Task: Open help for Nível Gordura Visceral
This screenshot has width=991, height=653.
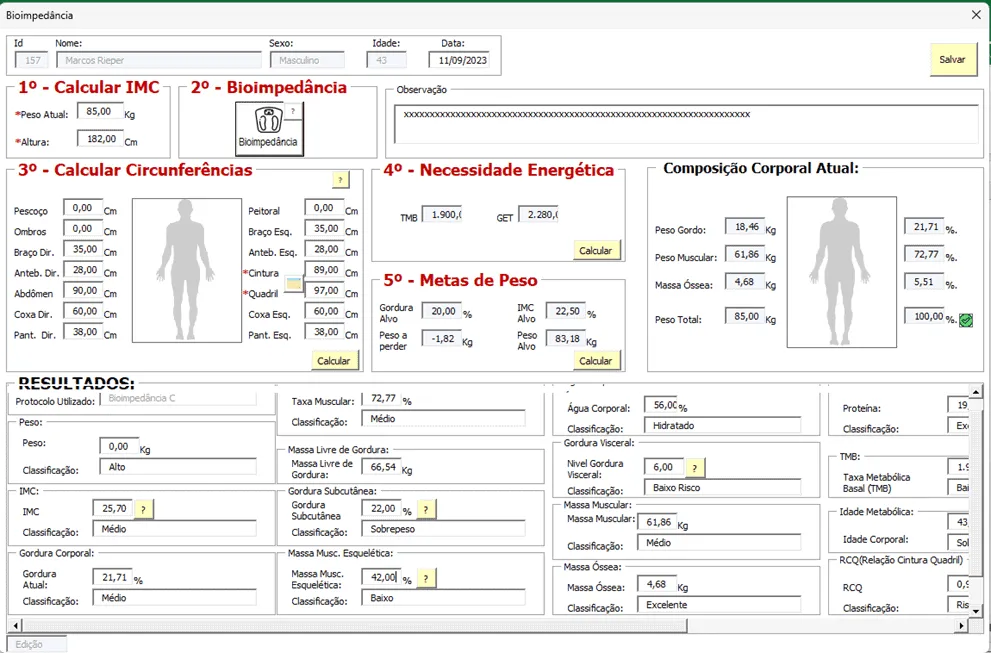Action: (695, 468)
